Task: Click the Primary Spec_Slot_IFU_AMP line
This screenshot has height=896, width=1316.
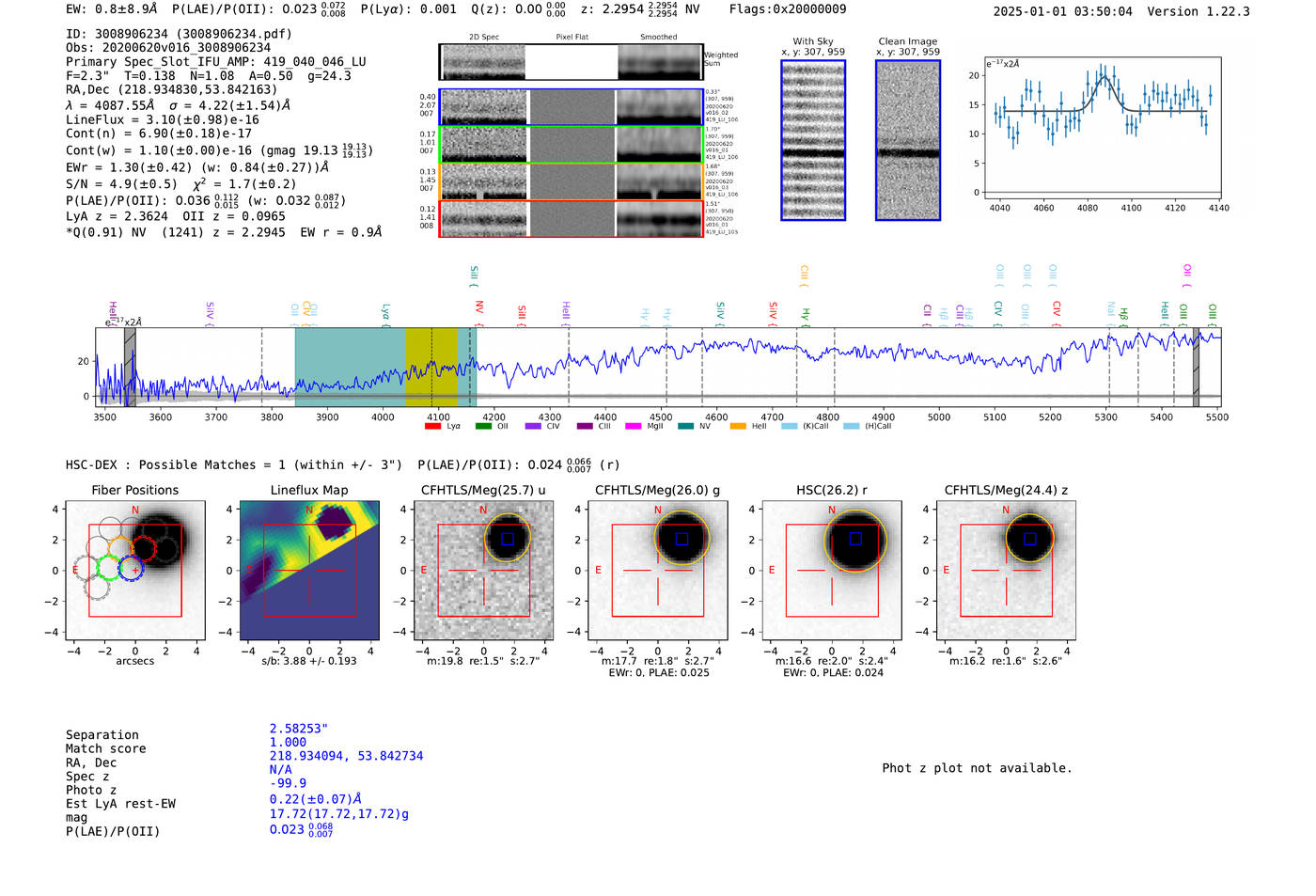Action: click(x=216, y=62)
